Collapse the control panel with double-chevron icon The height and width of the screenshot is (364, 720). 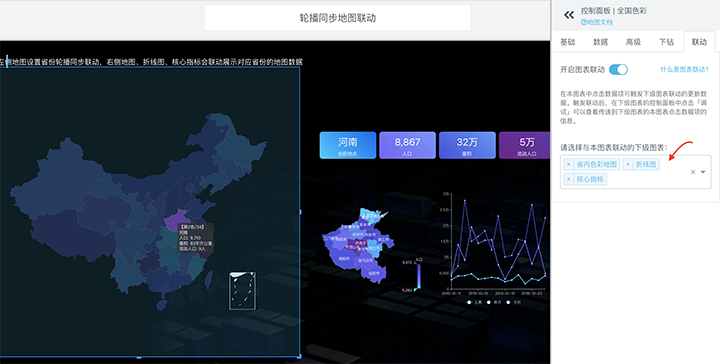(x=569, y=15)
